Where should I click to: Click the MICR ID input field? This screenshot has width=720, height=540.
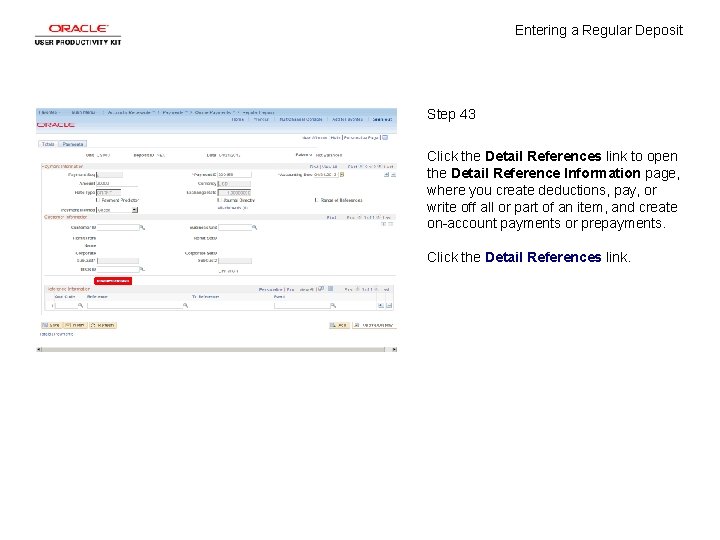tap(118, 269)
